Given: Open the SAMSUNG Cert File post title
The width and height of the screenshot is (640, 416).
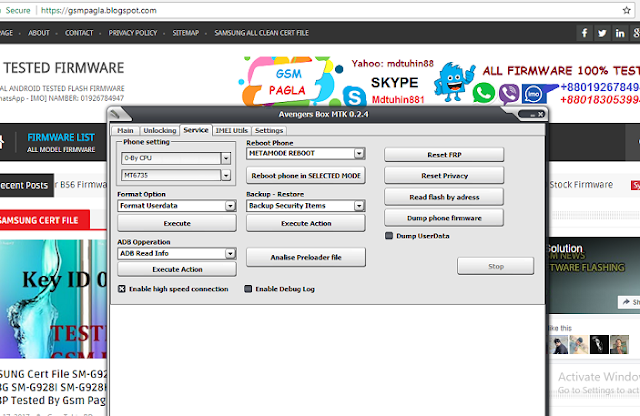Looking at the screenshot, I should (x=53, y=387).
